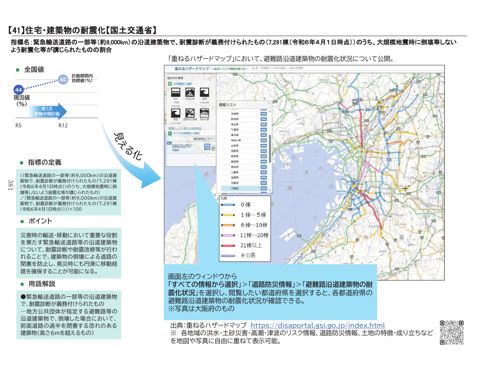The height and width of the screenshot is (371, 480).
Task: Click the information list vertical scrollbar
Action: point(270,148)
